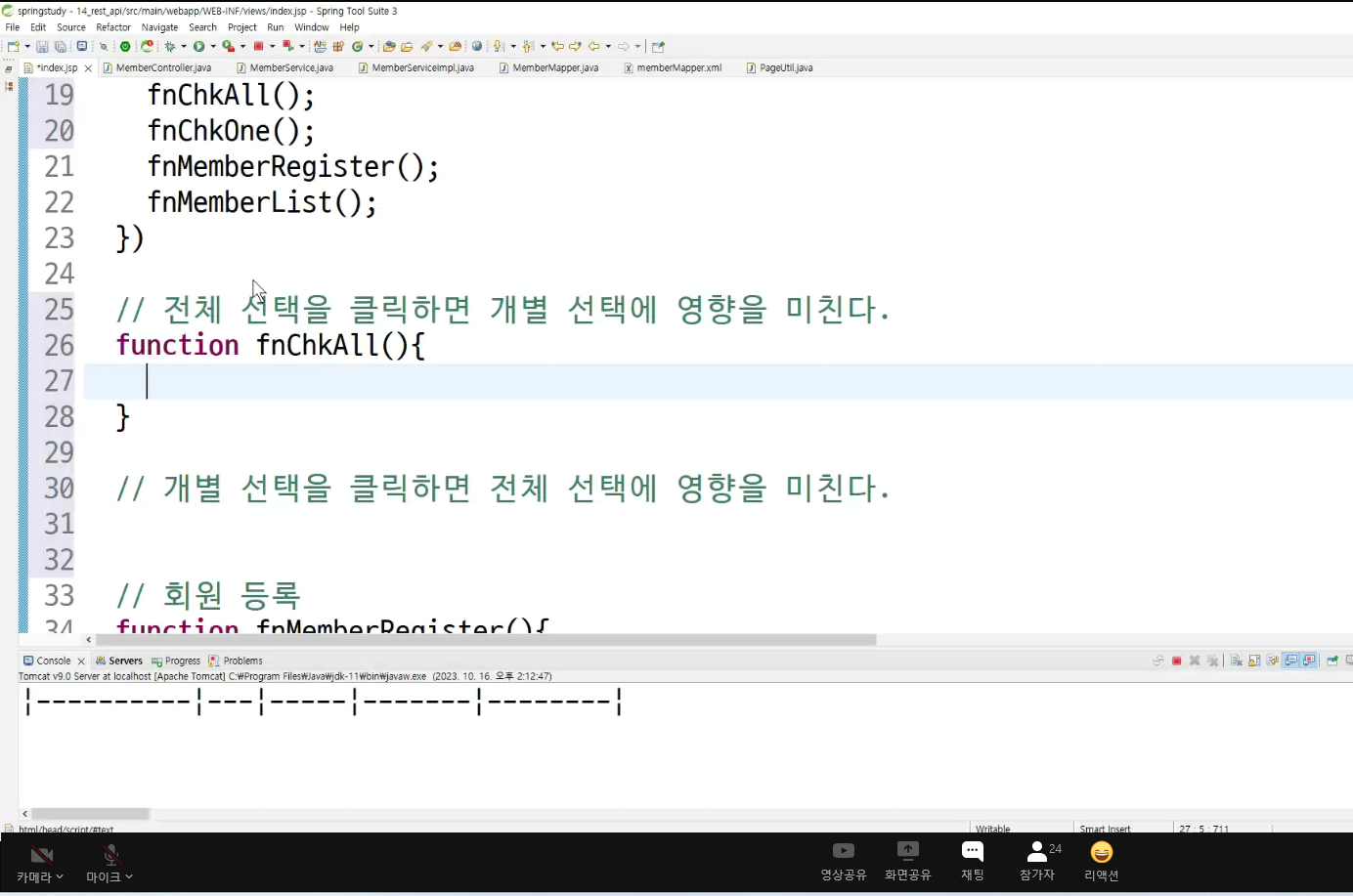Click the Search flashlight icon

pyautogui.click(x=426, y=46)
